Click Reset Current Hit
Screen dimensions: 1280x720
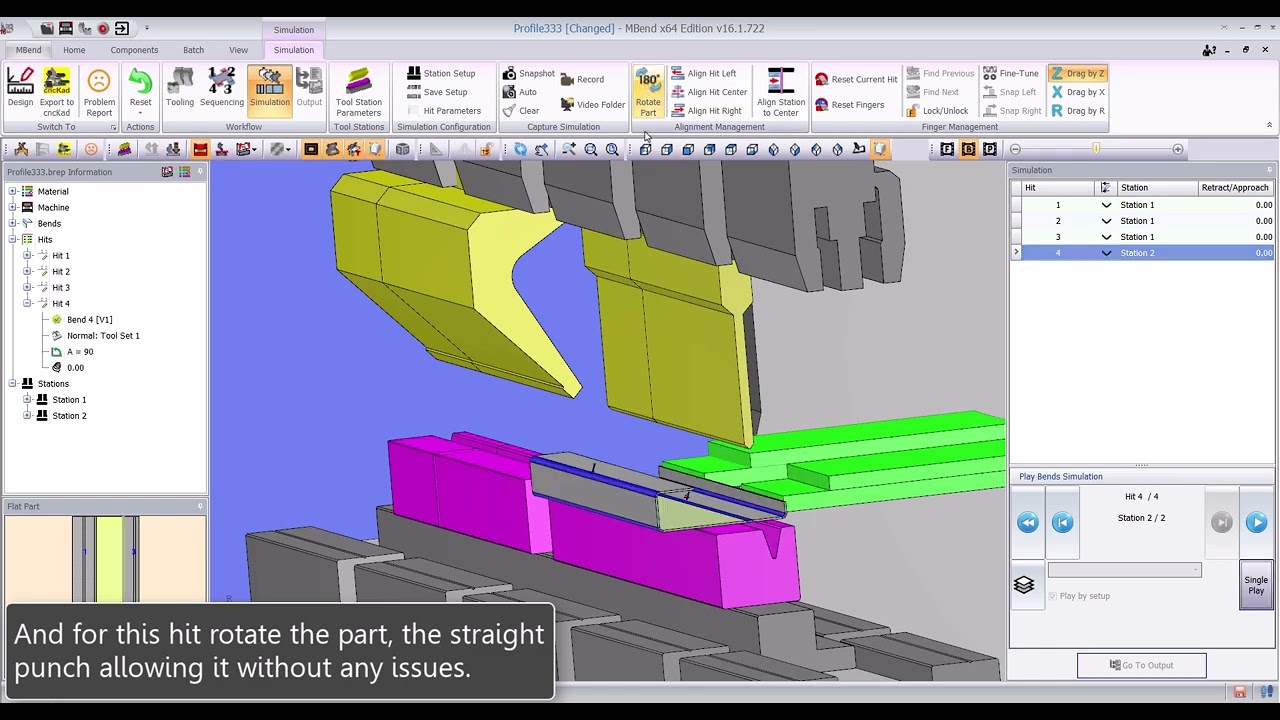(856, 79)
